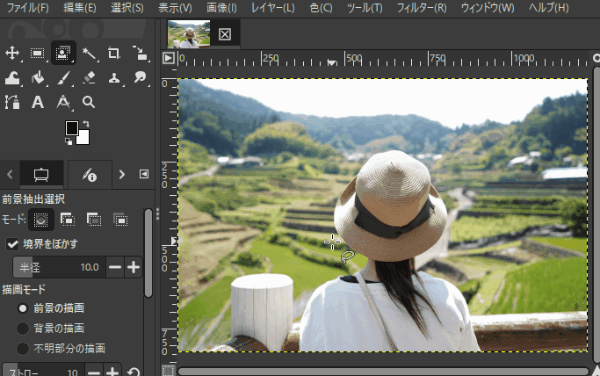The height and width of the screenshot is (376, 600).
Task: Select the Move tool
Action: 12,53
